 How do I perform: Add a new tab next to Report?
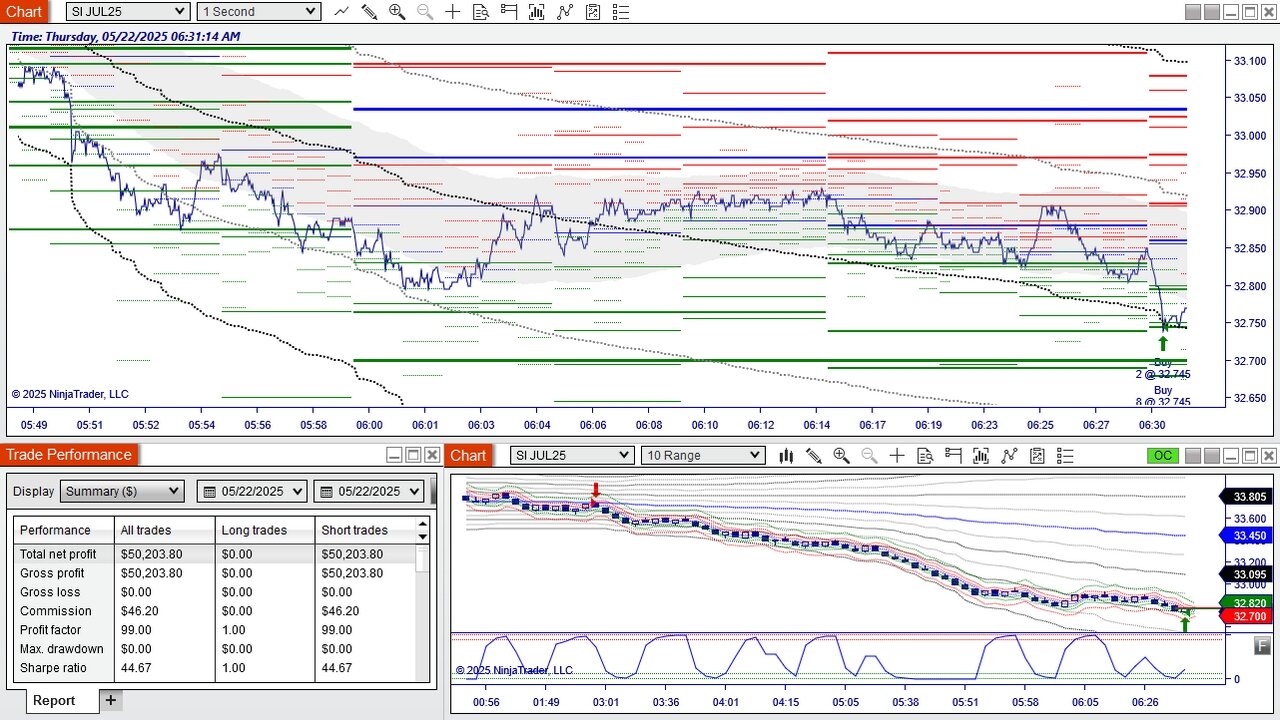point(111,700)
